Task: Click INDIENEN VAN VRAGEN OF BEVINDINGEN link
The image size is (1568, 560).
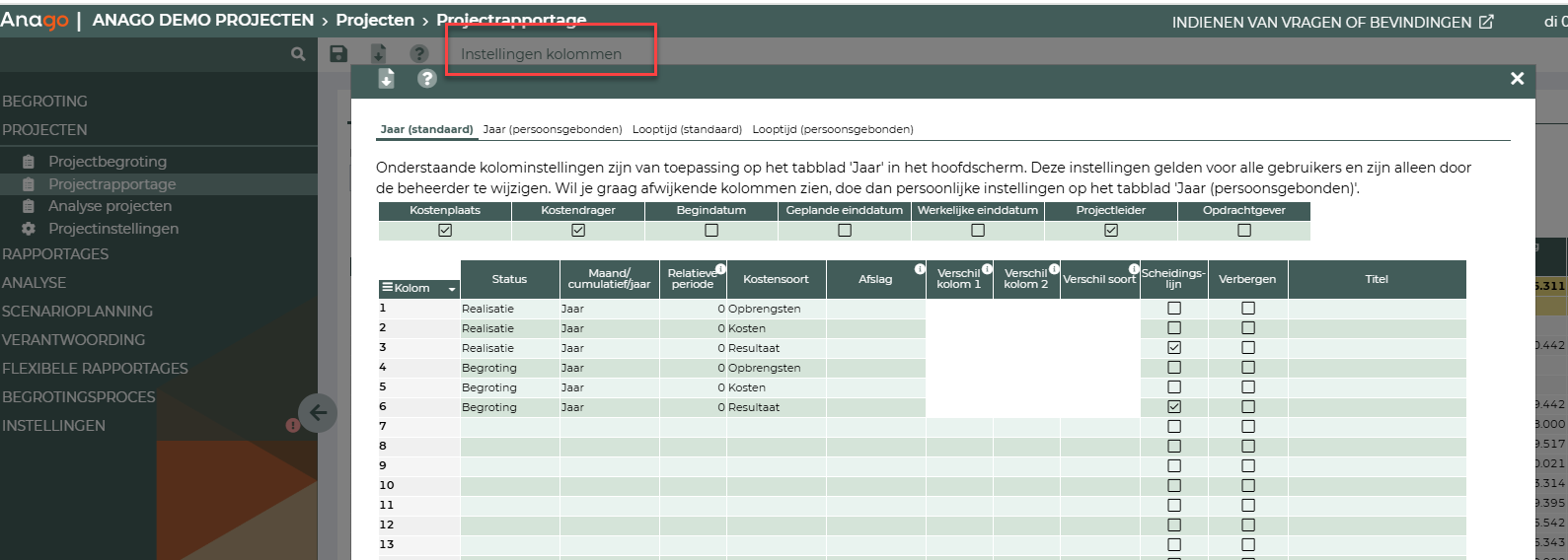Action: click(x=1321, y=22)
